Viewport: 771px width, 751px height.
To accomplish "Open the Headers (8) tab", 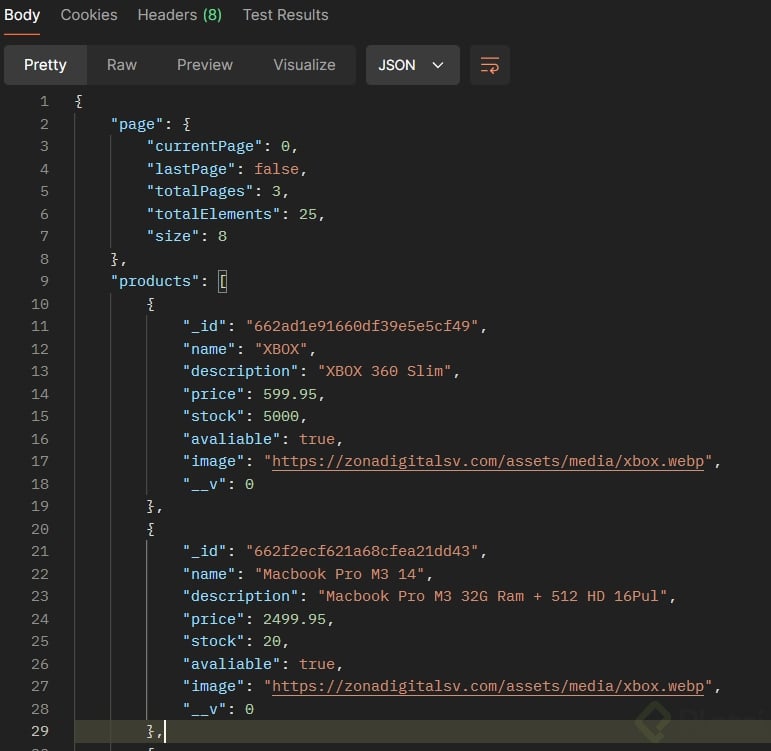I will point(180,15).
